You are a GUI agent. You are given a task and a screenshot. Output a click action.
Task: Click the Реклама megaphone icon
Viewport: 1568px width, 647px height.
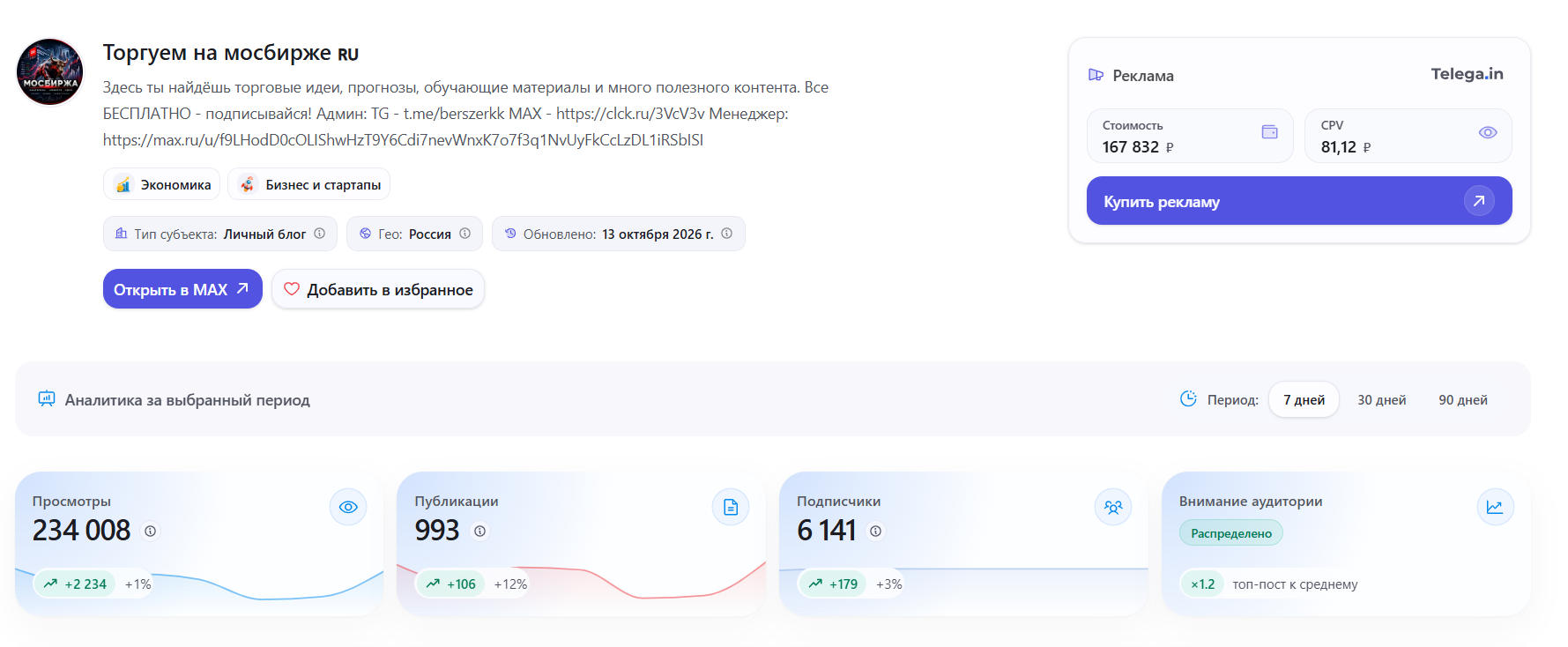1096,75
